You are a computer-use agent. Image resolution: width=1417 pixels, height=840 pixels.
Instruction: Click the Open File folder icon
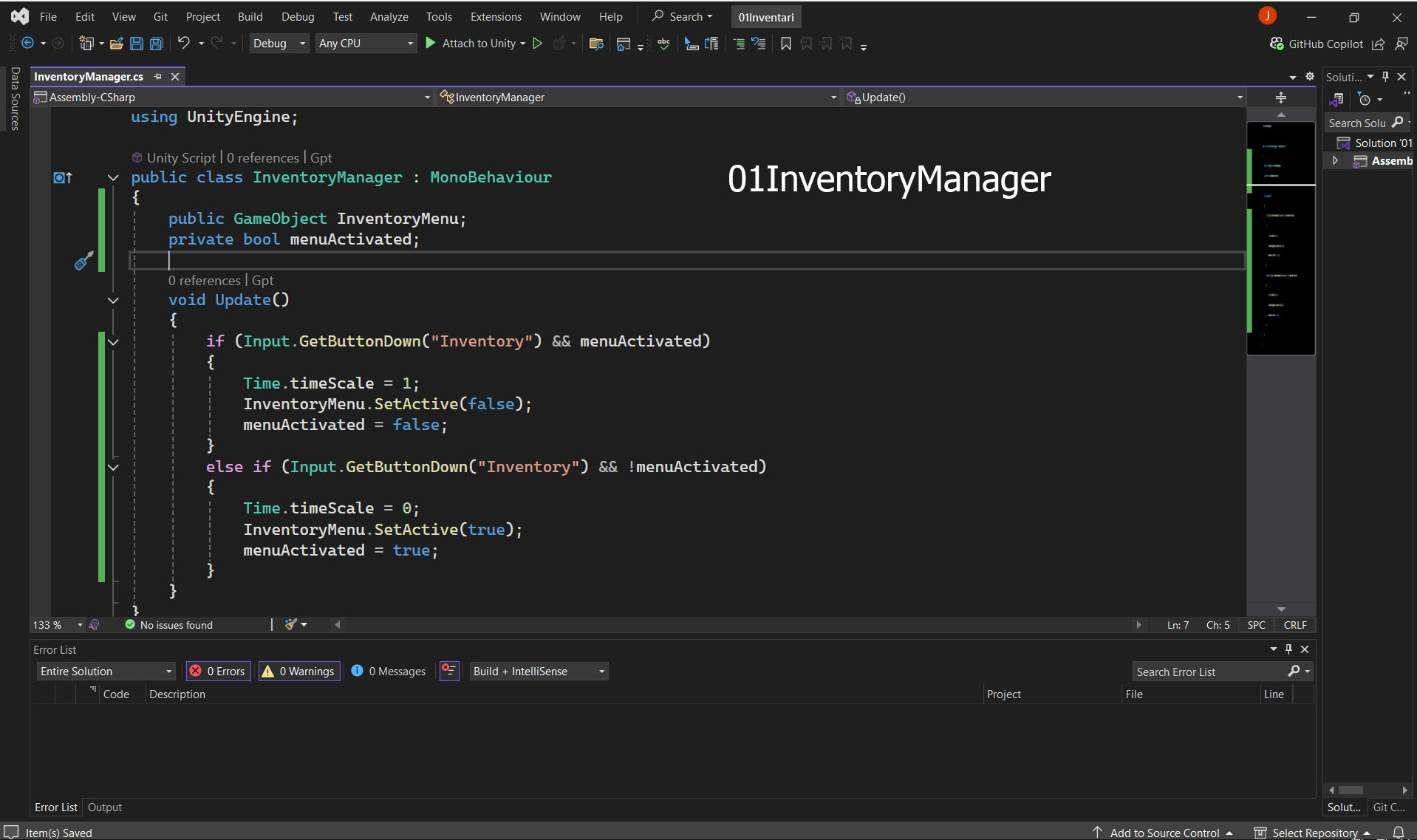(116, 44)
